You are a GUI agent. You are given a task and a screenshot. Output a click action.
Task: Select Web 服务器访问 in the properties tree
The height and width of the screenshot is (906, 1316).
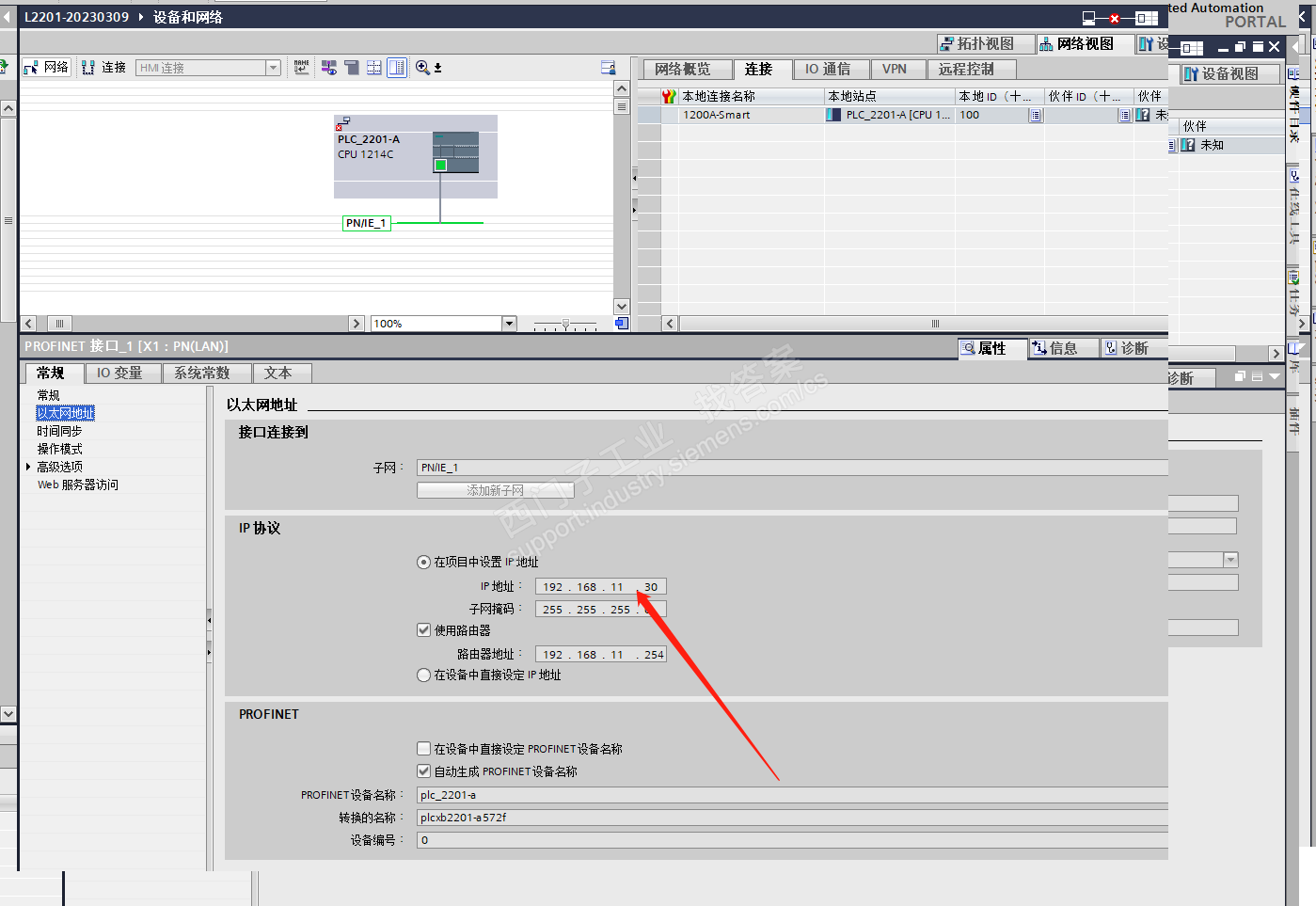pos(78,485)
